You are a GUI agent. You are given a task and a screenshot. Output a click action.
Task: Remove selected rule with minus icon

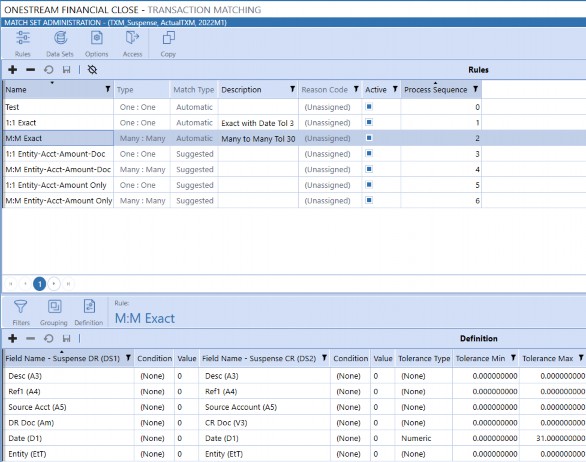tap(31, 70)
